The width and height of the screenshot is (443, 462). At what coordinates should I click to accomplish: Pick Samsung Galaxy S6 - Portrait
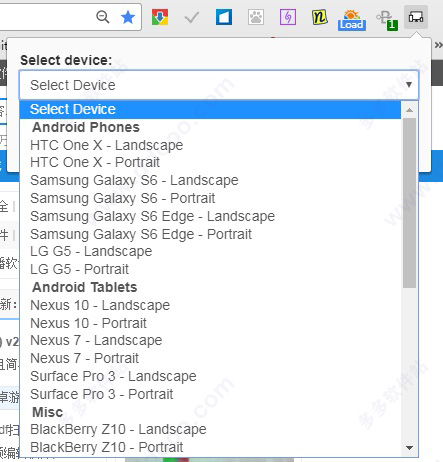click(x=210, y=198)
